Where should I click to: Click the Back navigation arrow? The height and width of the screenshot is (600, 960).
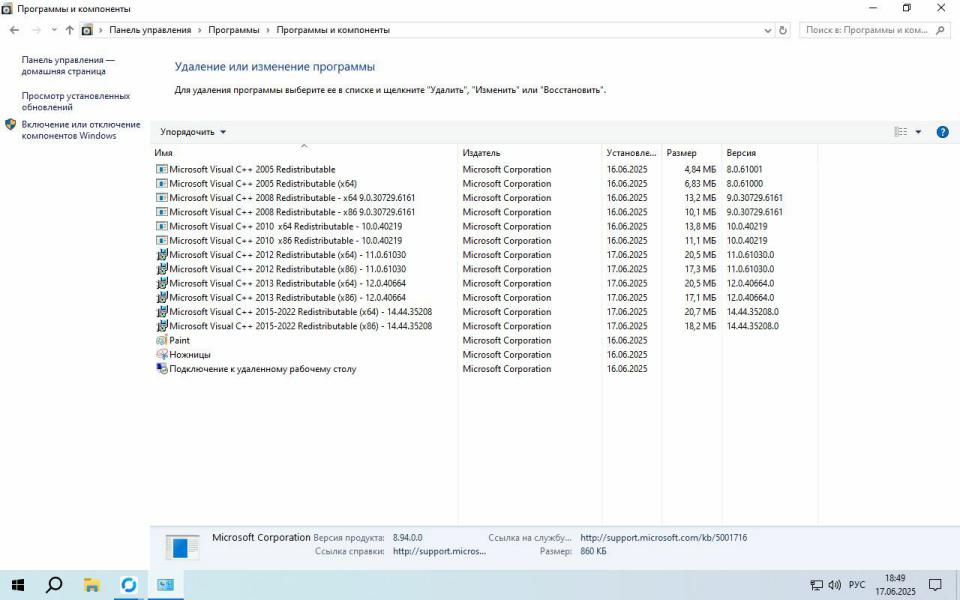[x=14, y=30]
